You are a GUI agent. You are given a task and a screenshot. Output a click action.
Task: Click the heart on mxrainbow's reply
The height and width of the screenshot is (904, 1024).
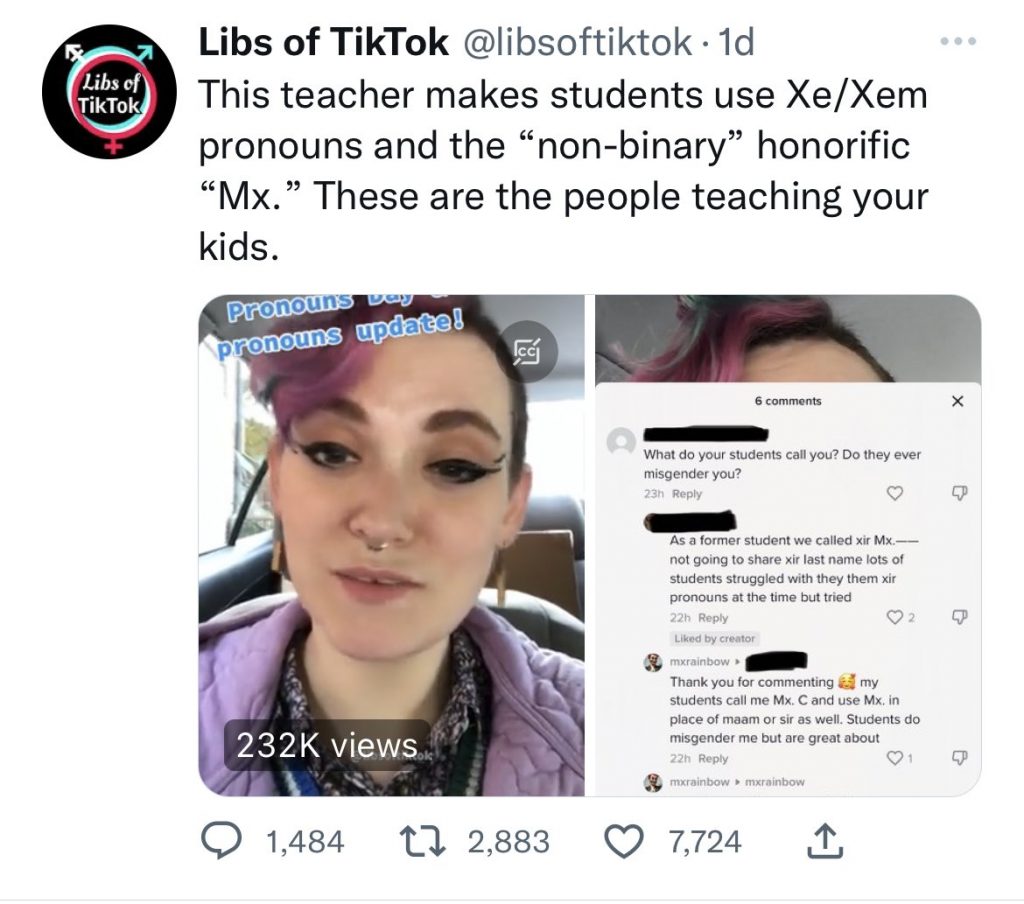coord(895,758)
